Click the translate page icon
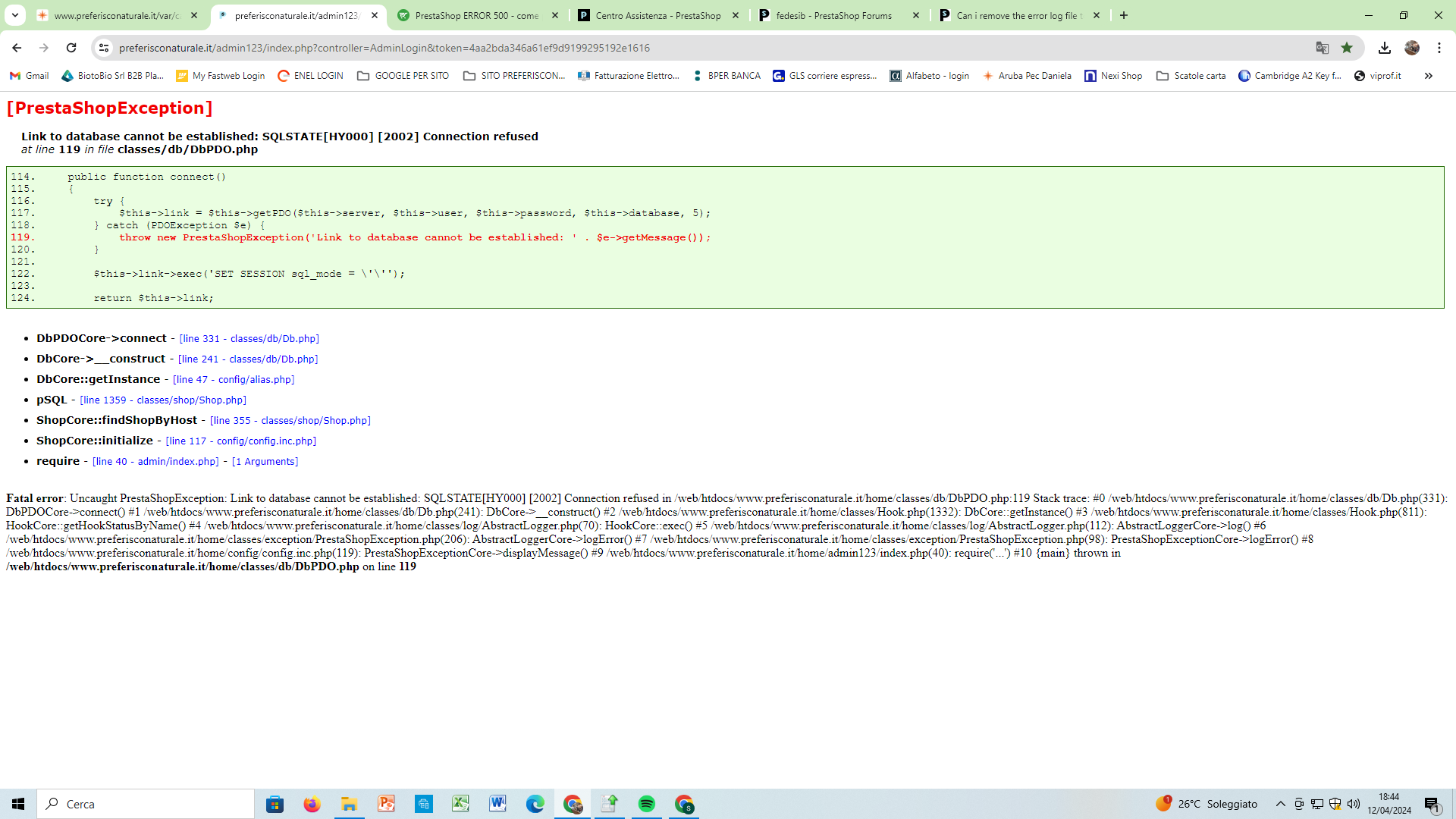This screenshot has height=819, width=1456. click(1323, 48)
